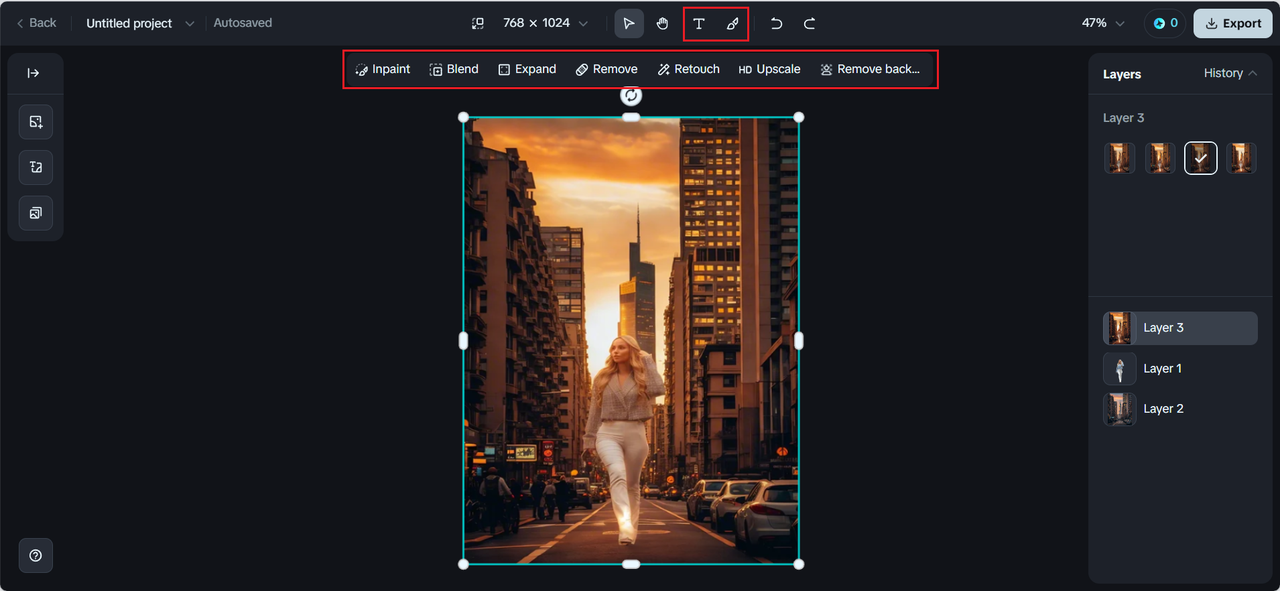Click the add image frame icon in left sidebar
This screenshot has width=1280, height=591.
[x=36, y=122]
